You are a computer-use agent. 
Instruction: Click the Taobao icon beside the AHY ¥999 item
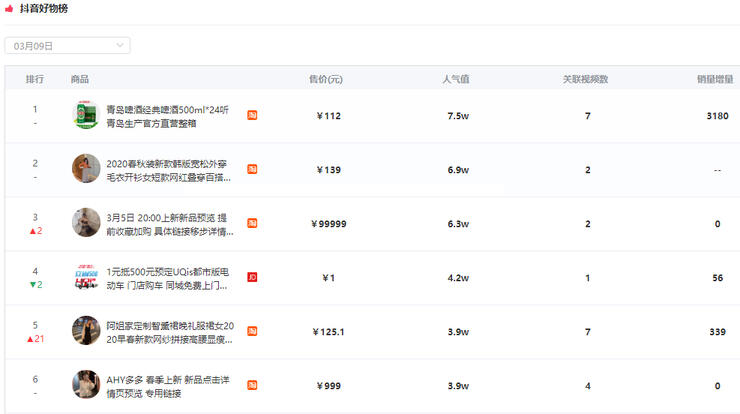(x=252, y=385)
